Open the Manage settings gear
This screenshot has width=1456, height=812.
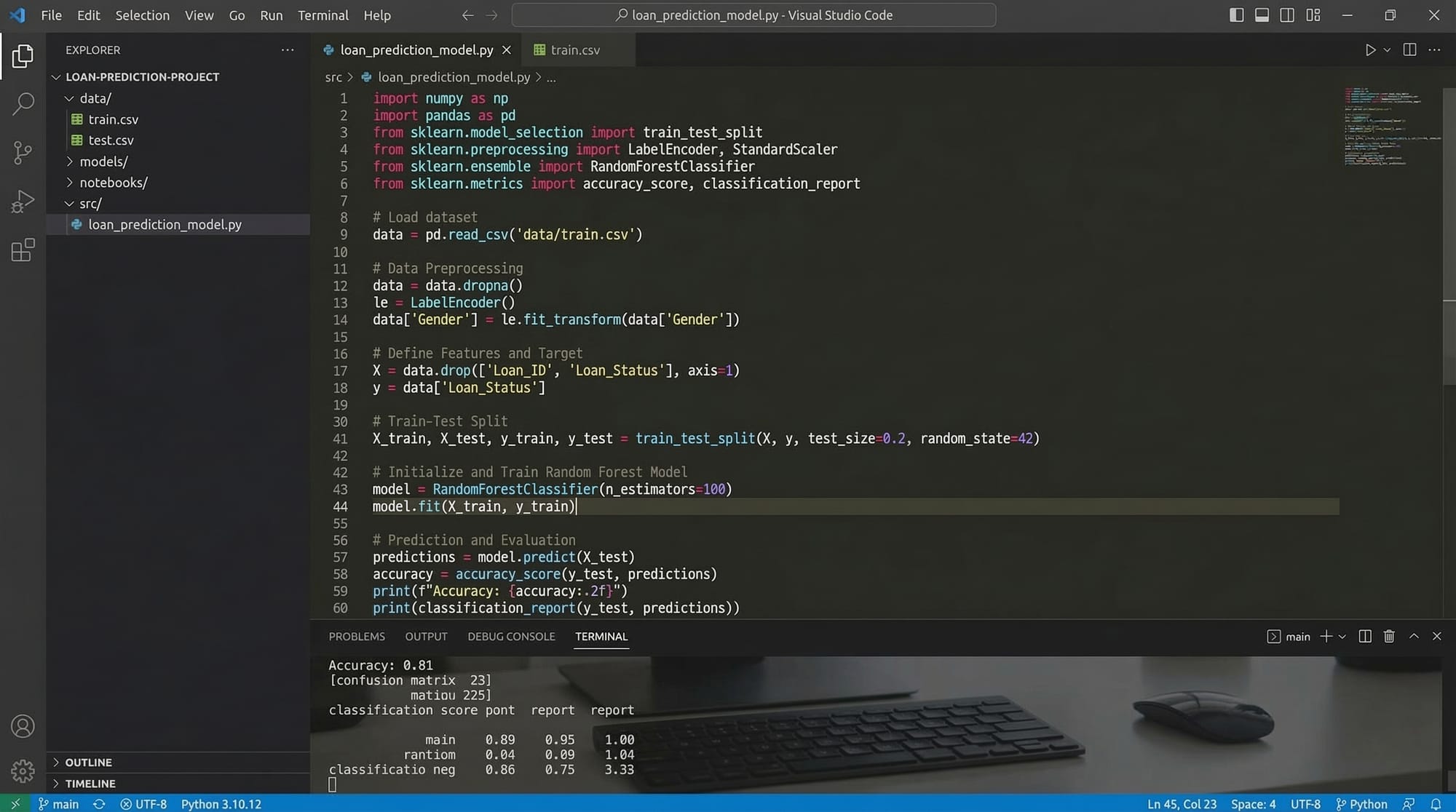click(23, 771)
